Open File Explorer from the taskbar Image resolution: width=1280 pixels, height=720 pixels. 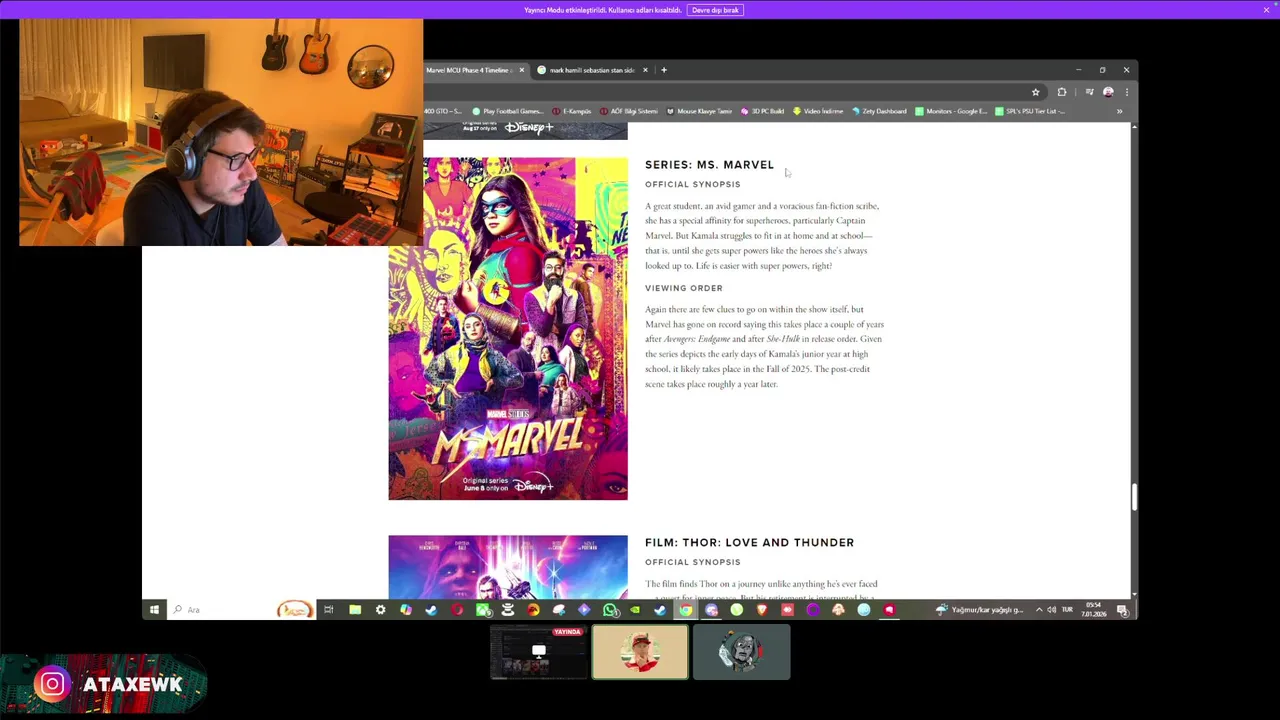coord(355,609)
